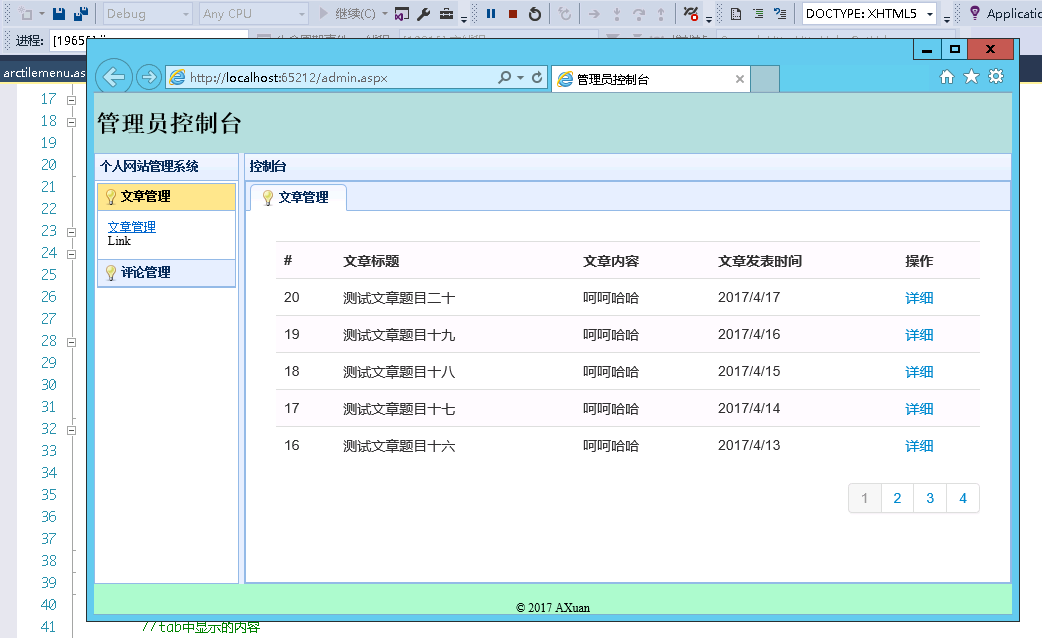
Task: Click the toolbox icon in Visual Studio toolbar
Action: pyautogui.click(x=447, y=13)
